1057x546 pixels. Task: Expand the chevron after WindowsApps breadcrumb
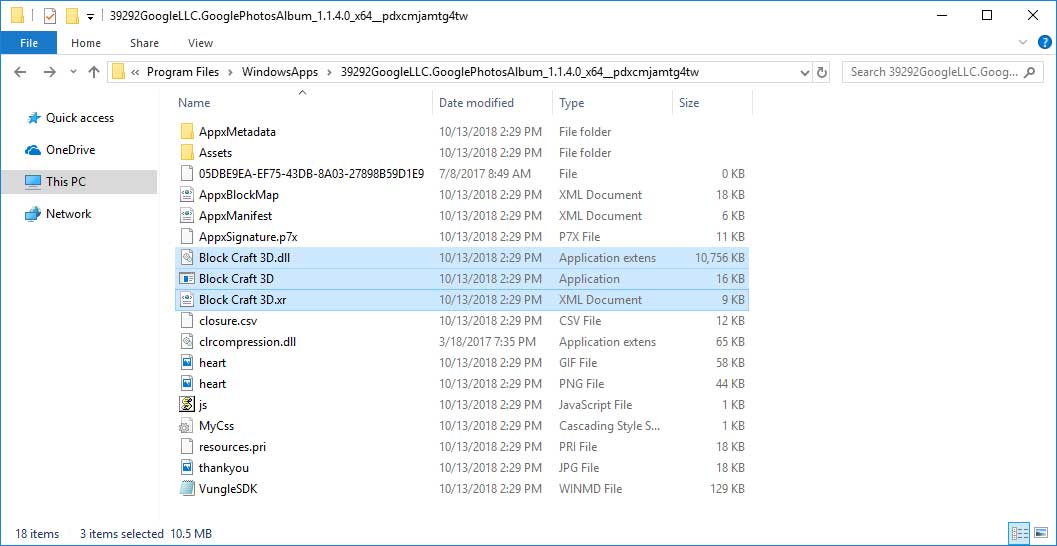330,72
